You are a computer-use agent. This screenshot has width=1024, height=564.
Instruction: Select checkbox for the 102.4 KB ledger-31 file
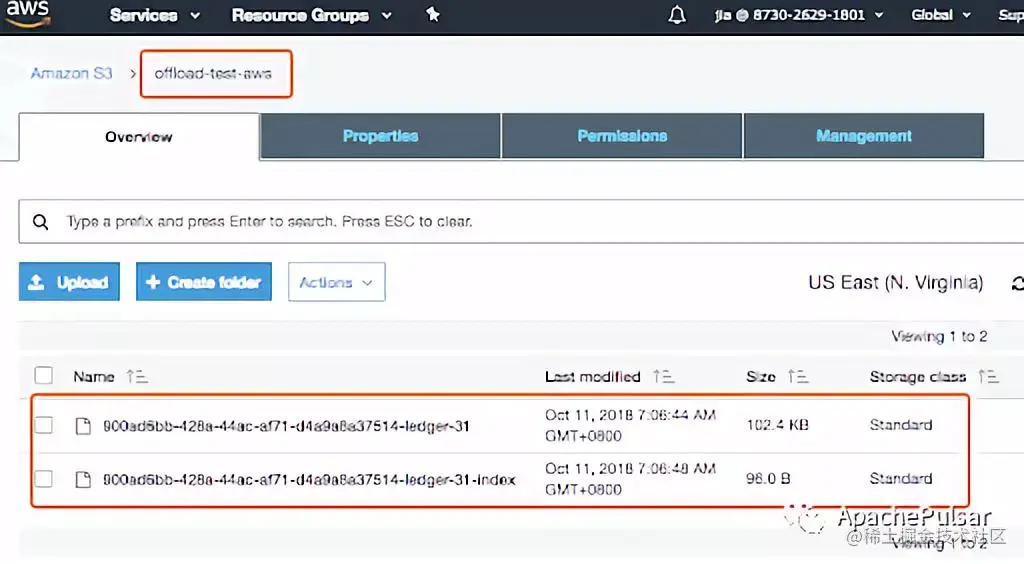(x=44, y=425)
